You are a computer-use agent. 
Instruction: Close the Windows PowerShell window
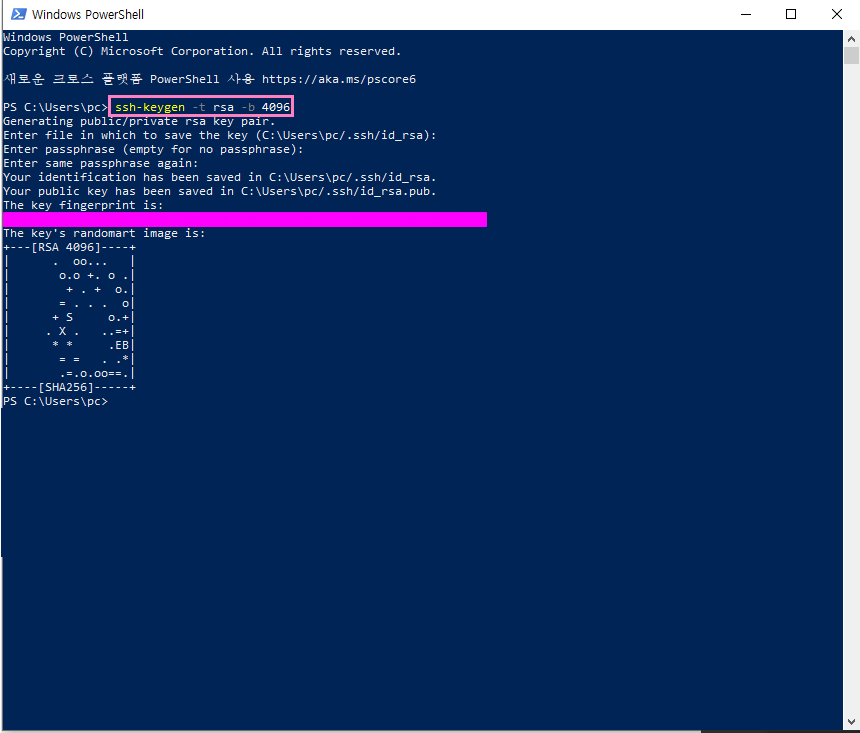836,14
